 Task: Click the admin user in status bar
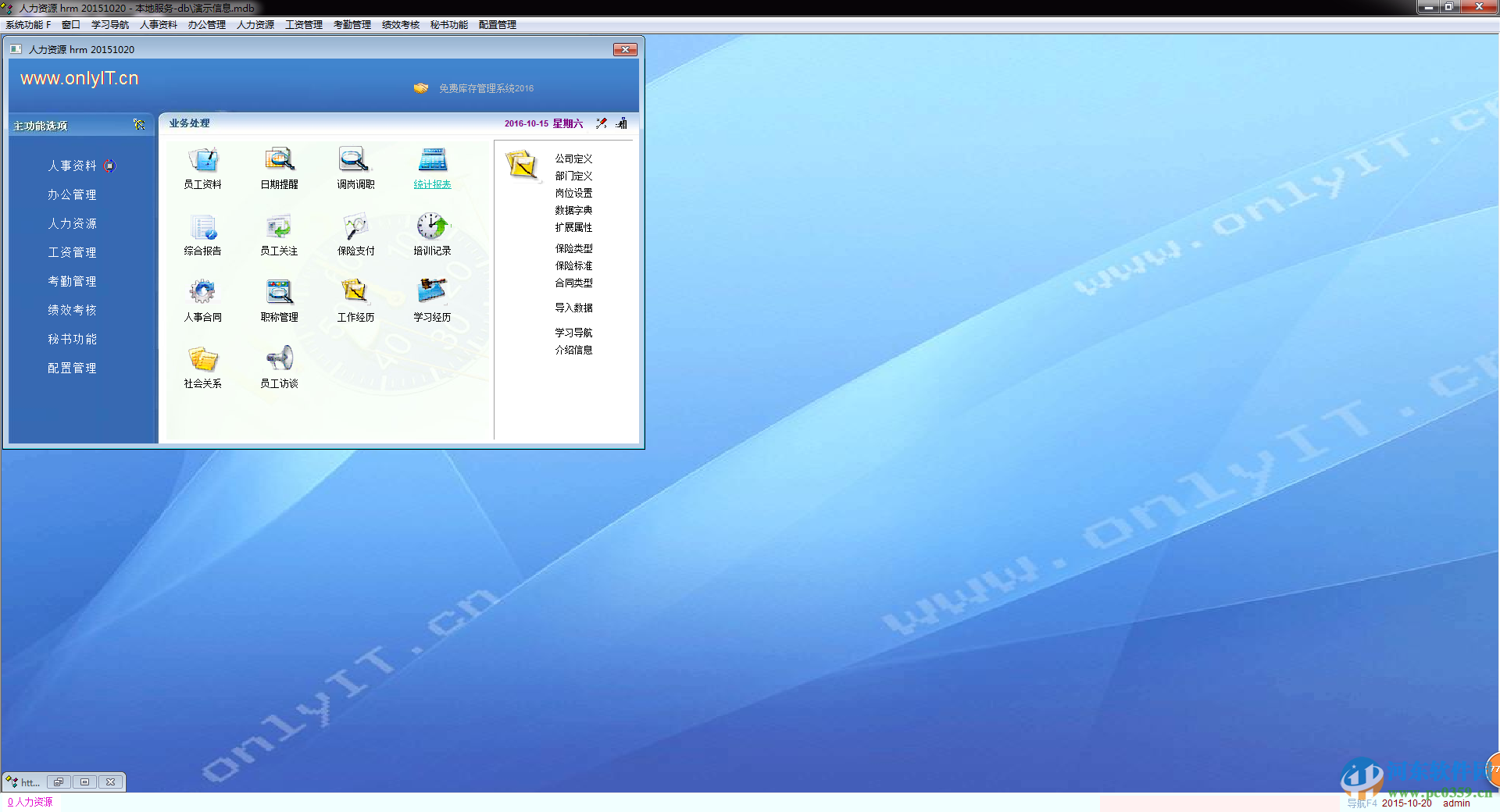pyautogui.click(x=1456, y=803)
